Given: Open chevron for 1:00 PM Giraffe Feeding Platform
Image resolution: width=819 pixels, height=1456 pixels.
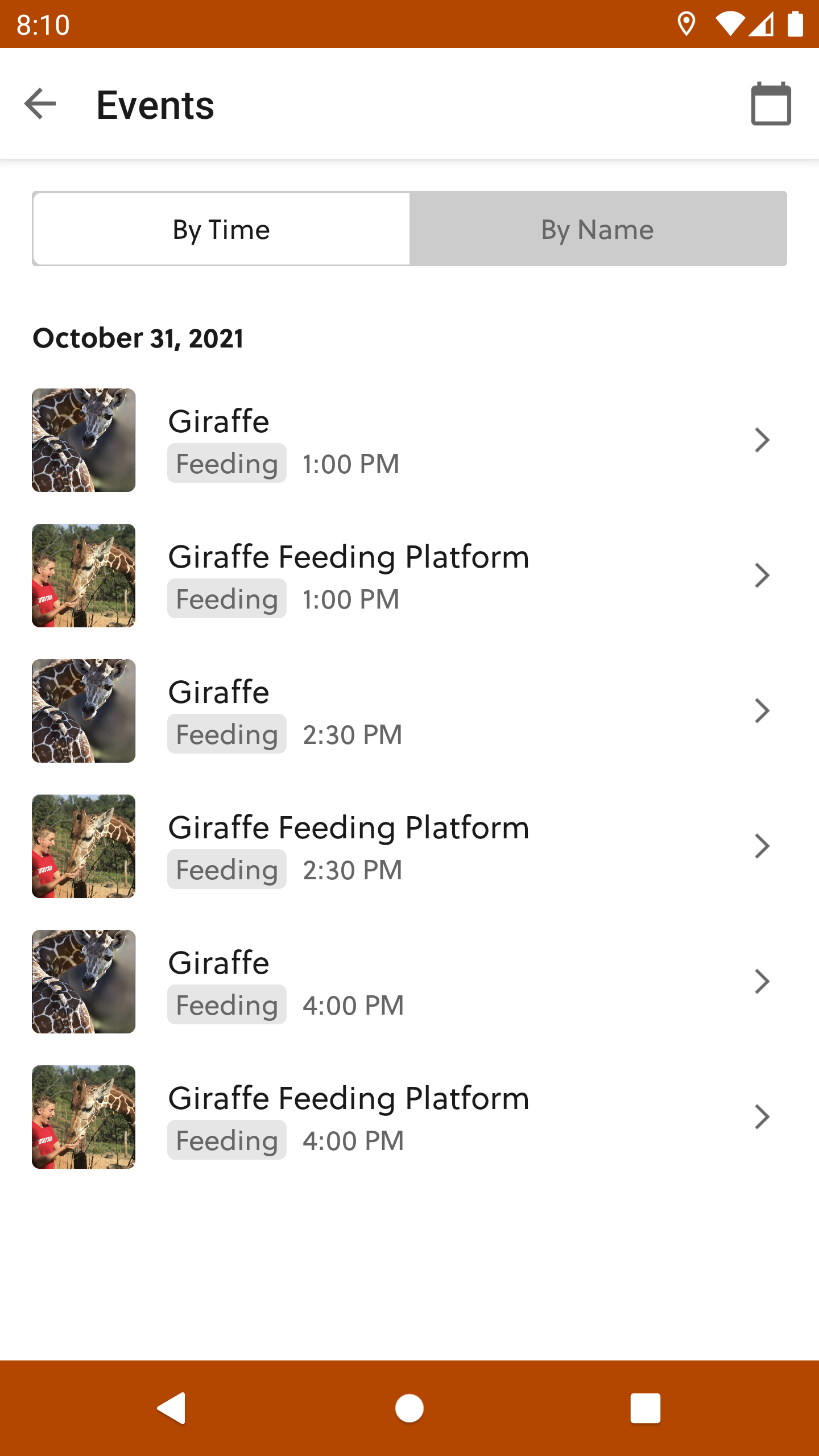Looking at the screenshot, I should click(x=762, y=576).
